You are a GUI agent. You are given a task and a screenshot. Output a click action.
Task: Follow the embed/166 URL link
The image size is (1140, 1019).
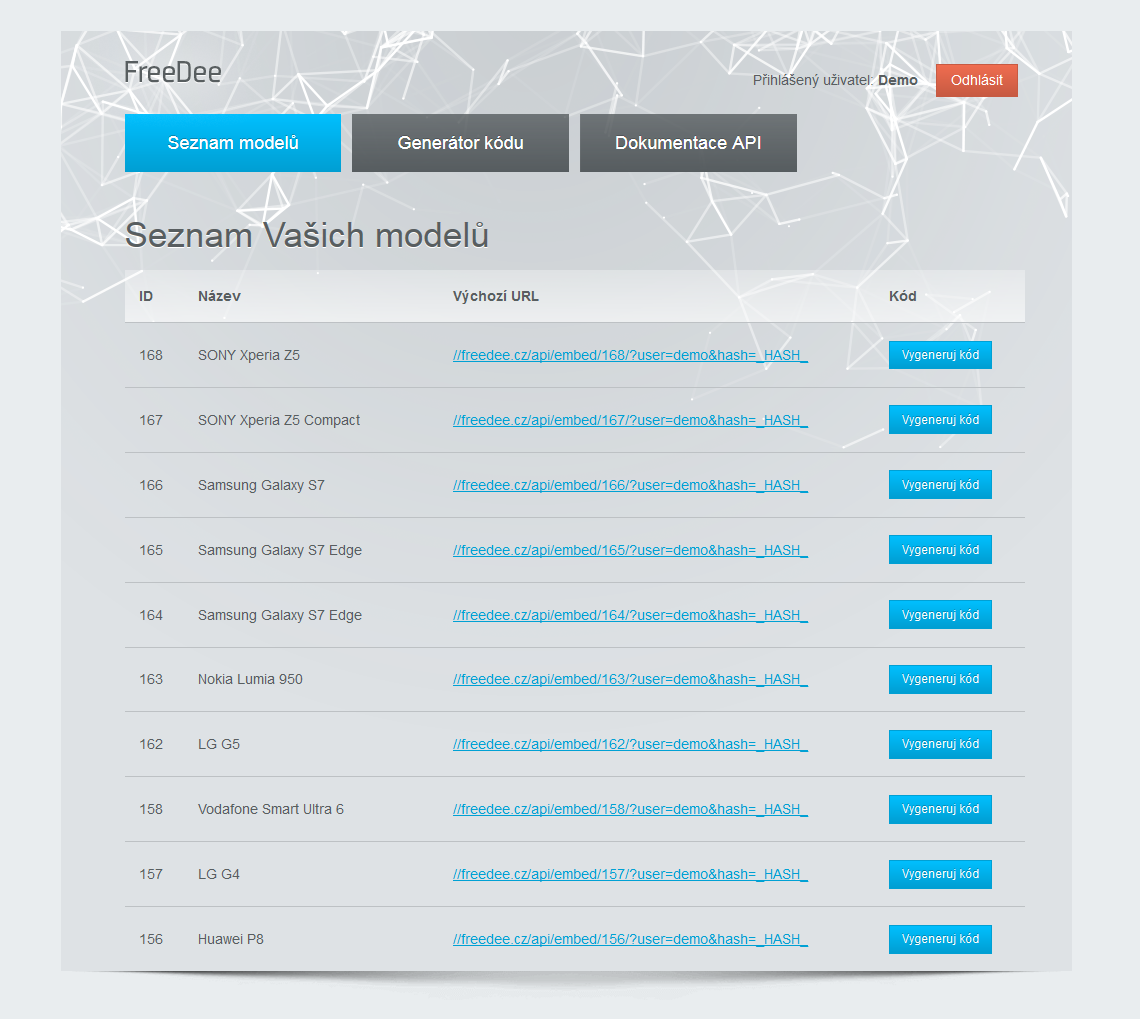coord(630,485)
